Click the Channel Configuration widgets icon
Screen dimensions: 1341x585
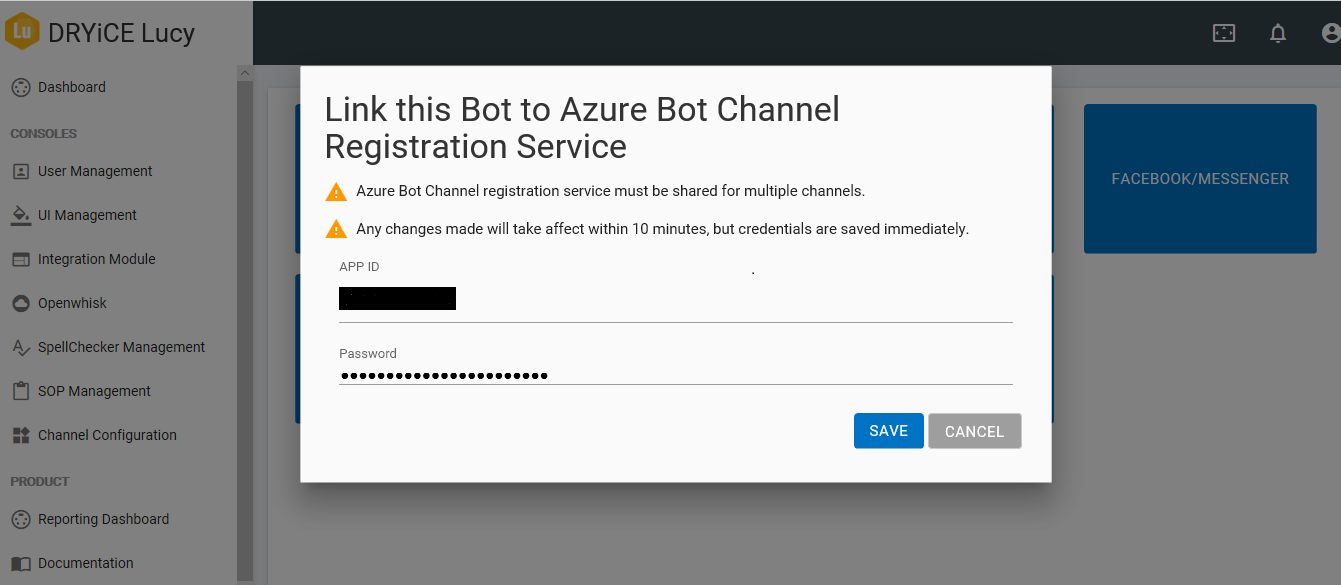pos(21,435)
